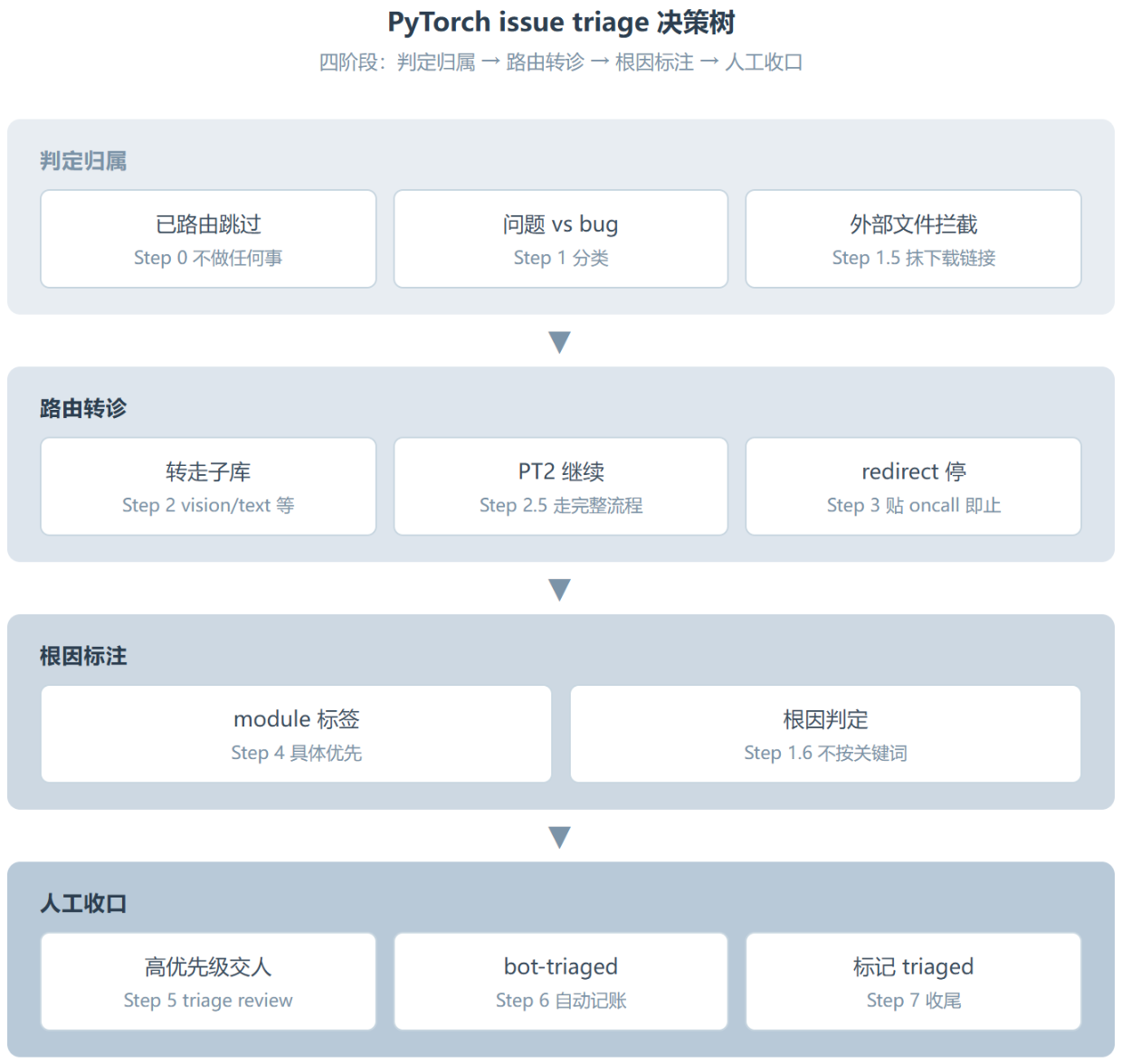
Task: Open the 外部文件拦截 Step 1.5 card
Action: coord(913,239)
